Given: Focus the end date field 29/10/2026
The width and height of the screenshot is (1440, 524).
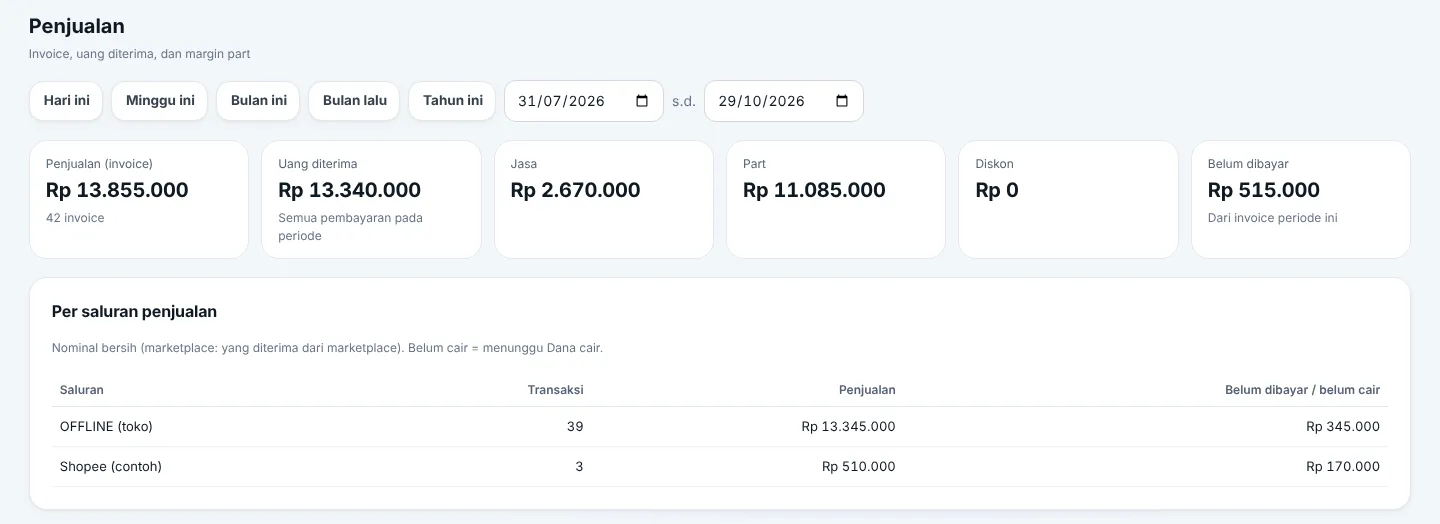Looking at the screenshot, I should 784,101.
